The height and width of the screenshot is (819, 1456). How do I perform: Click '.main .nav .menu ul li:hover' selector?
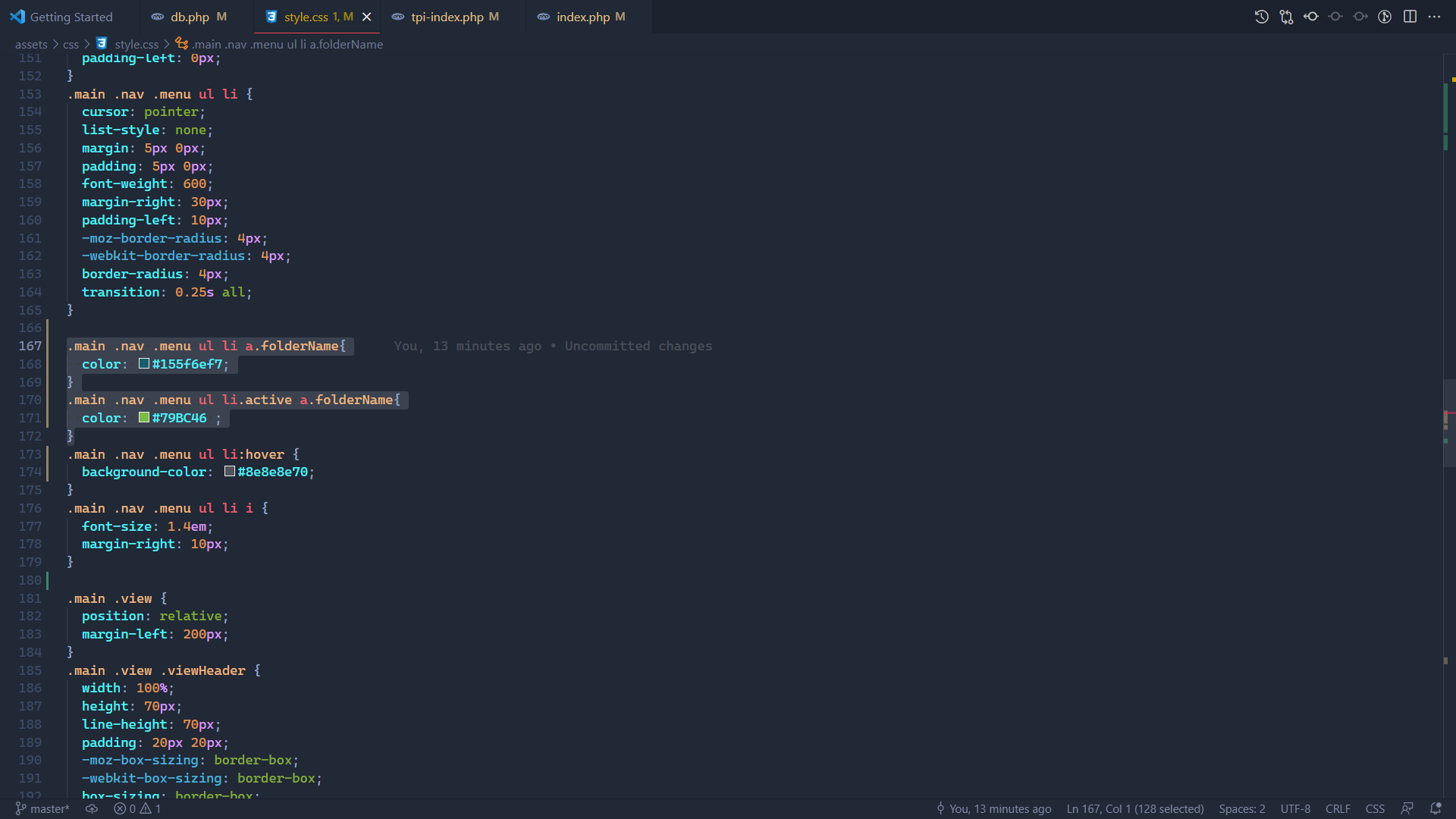pos(176,454)
